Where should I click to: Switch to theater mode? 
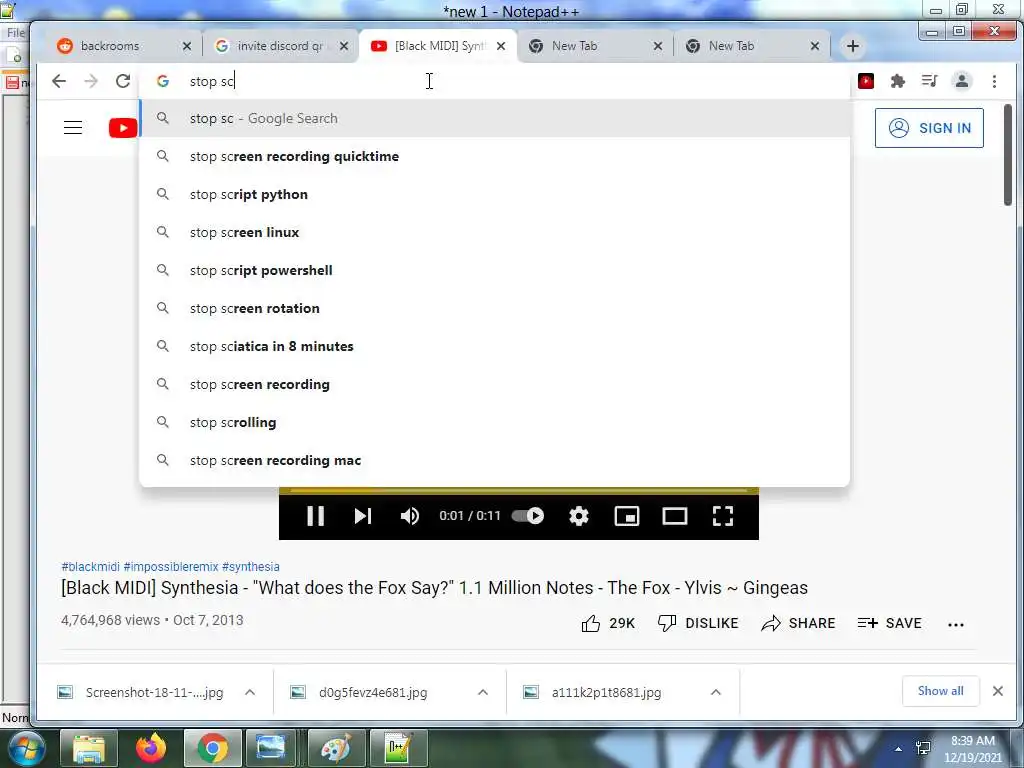click(x=675, y=516)
